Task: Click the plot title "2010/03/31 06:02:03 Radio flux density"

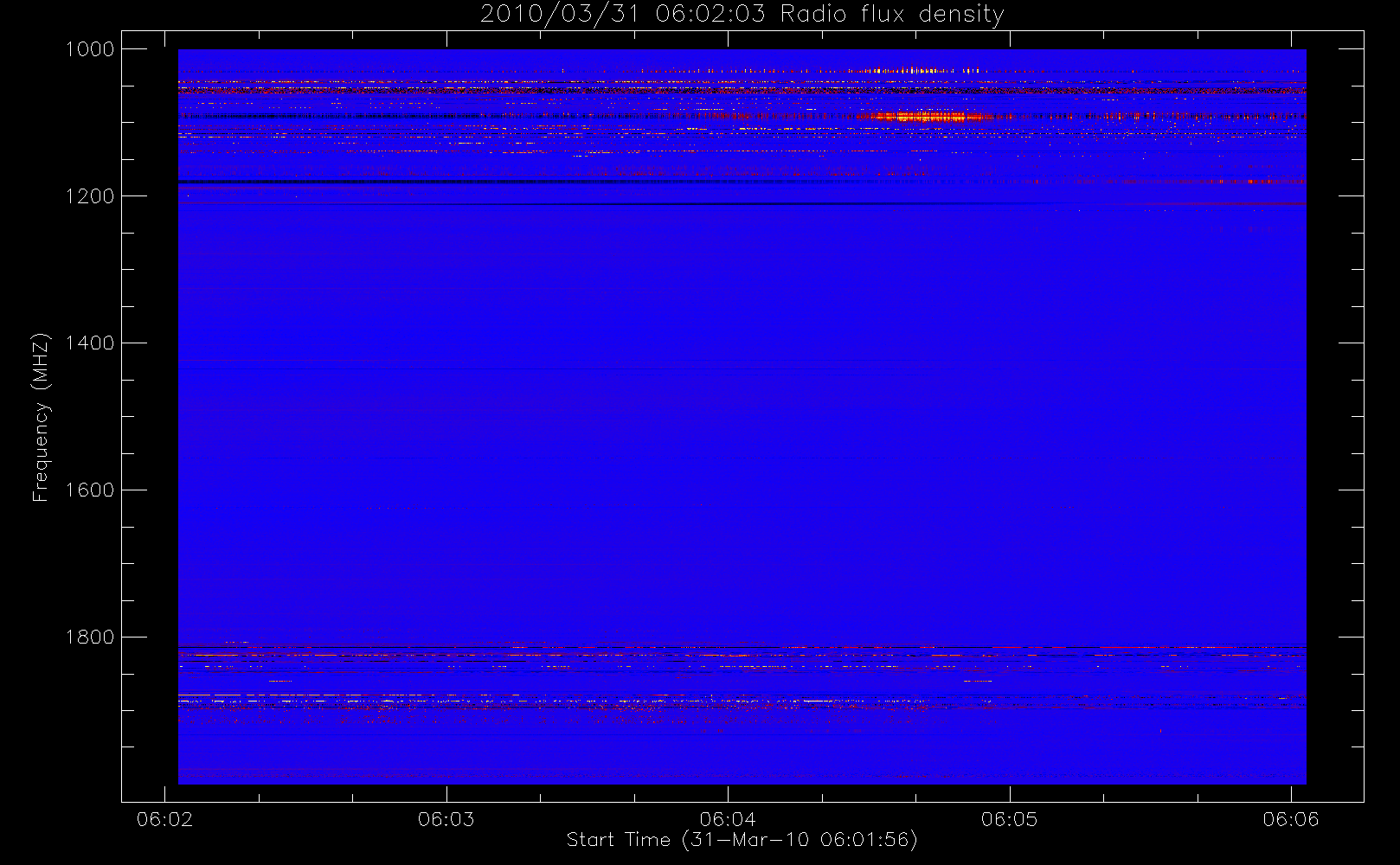Action: pos(742,15)
